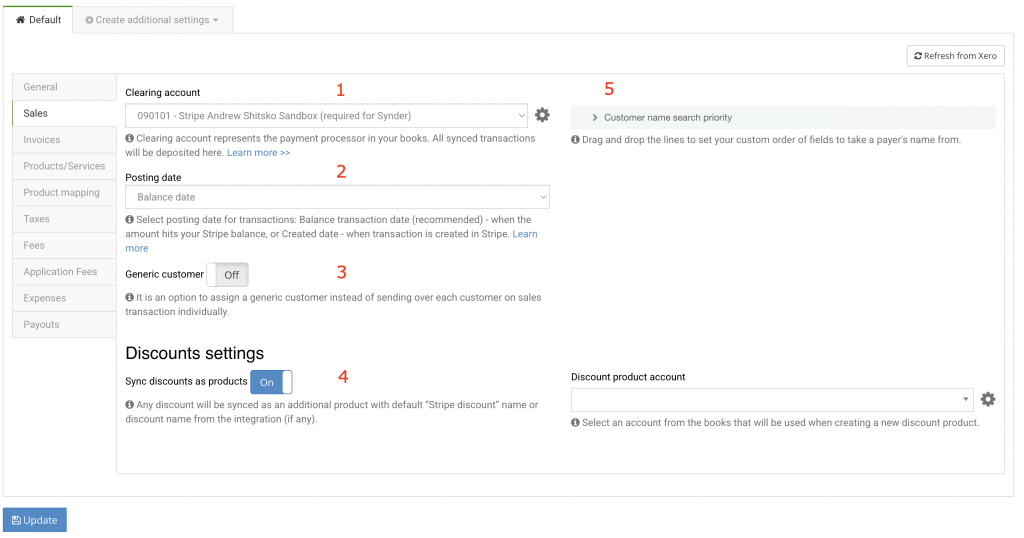Open Create additional settings tab menu
This screenshot has height=538, width=1024.
coord(152,20)
